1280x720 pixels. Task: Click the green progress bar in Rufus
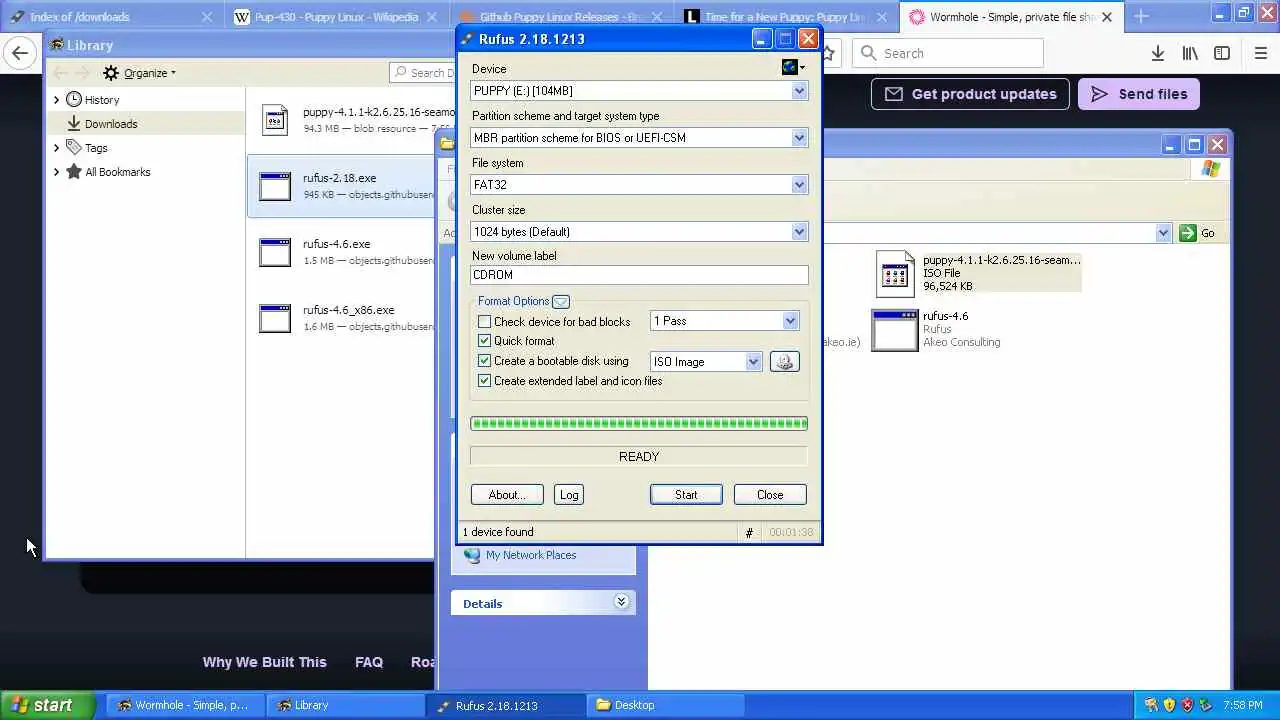[639, 424]
